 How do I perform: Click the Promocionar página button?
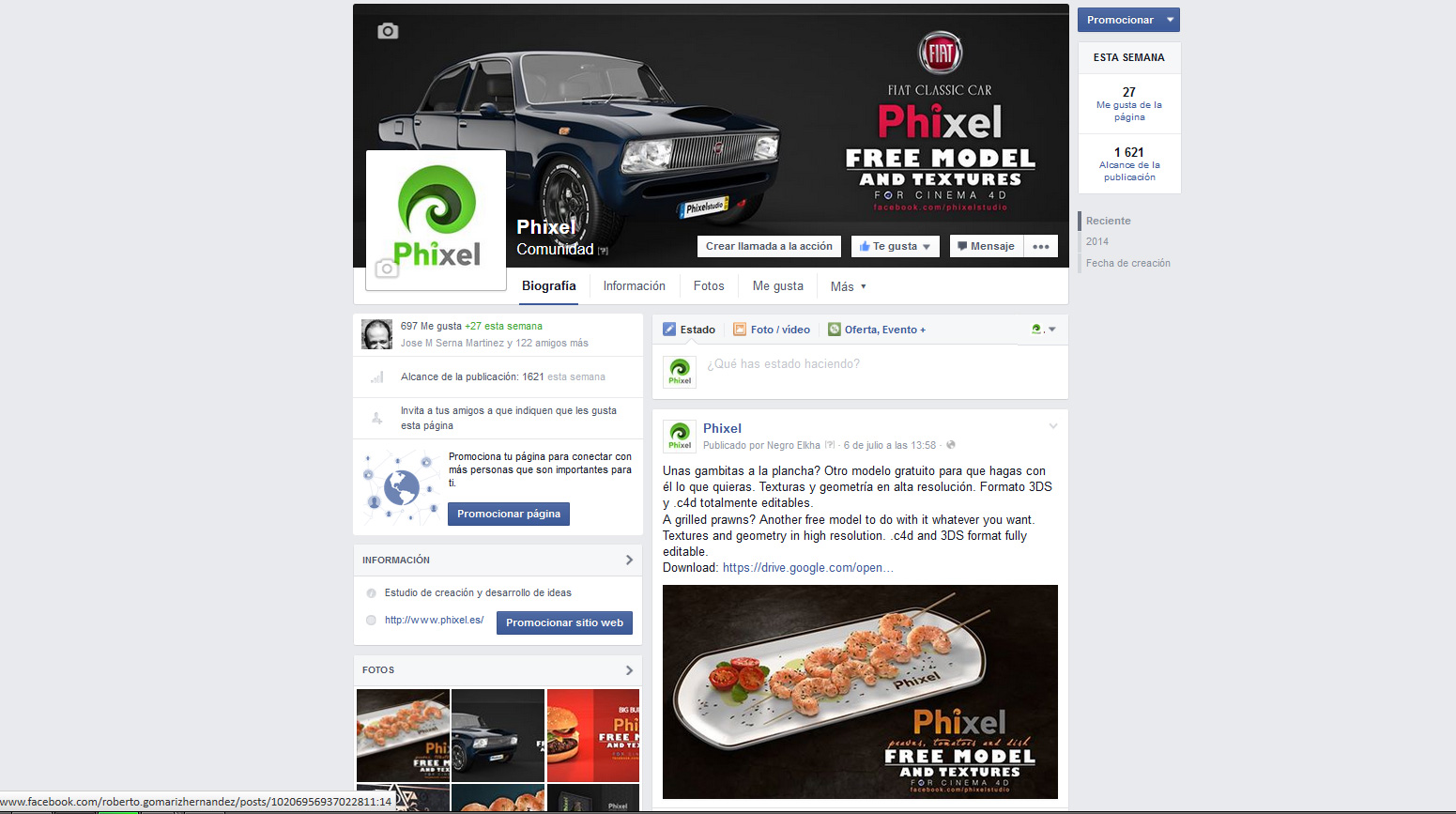click(x=509, y=514)
